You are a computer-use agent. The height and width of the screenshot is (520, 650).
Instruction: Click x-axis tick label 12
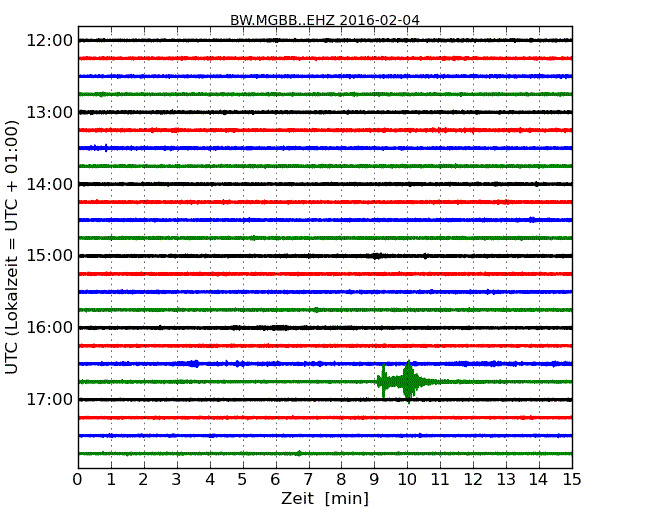pyautogui.click(x=473, y=480)
